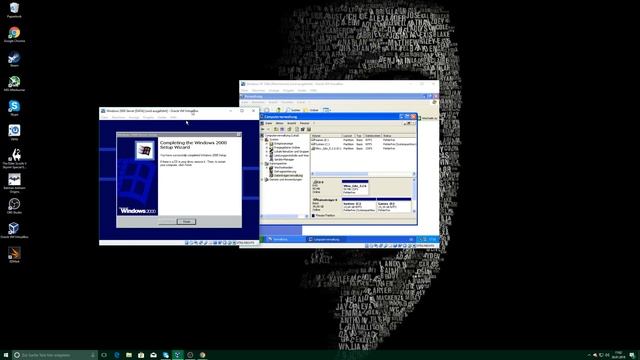Expand the Ereignisanzeige tree node
This screenshot has width=640, height=360.
point(267,144)
